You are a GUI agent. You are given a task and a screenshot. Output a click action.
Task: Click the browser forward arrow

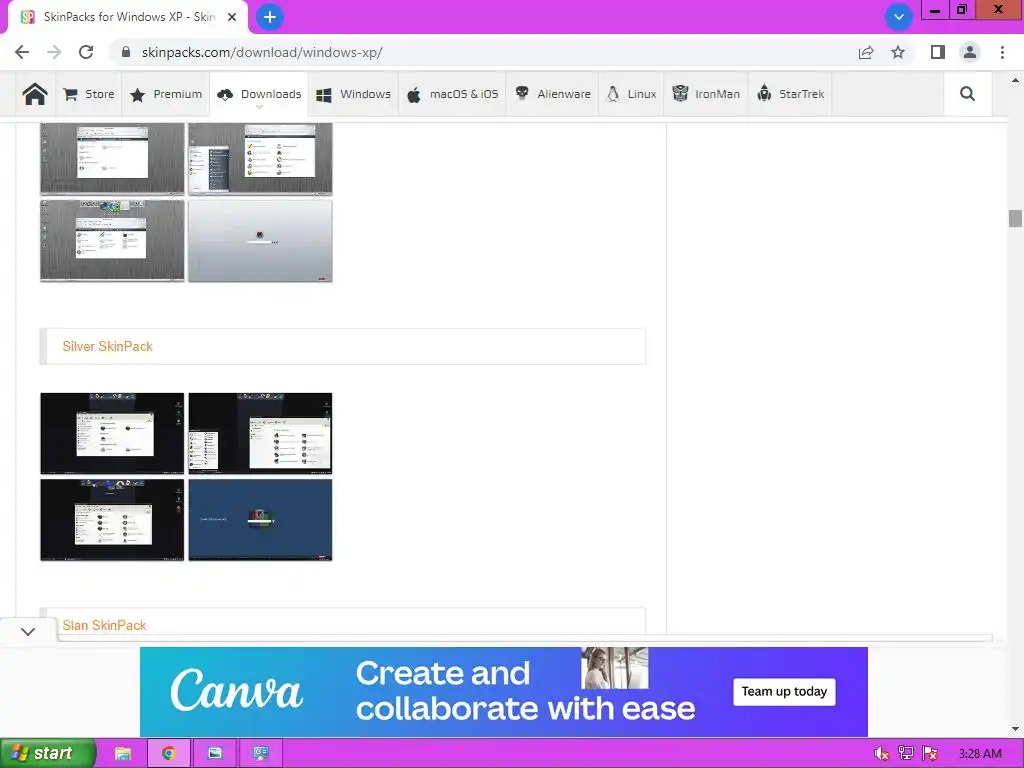tap(54, 52)
